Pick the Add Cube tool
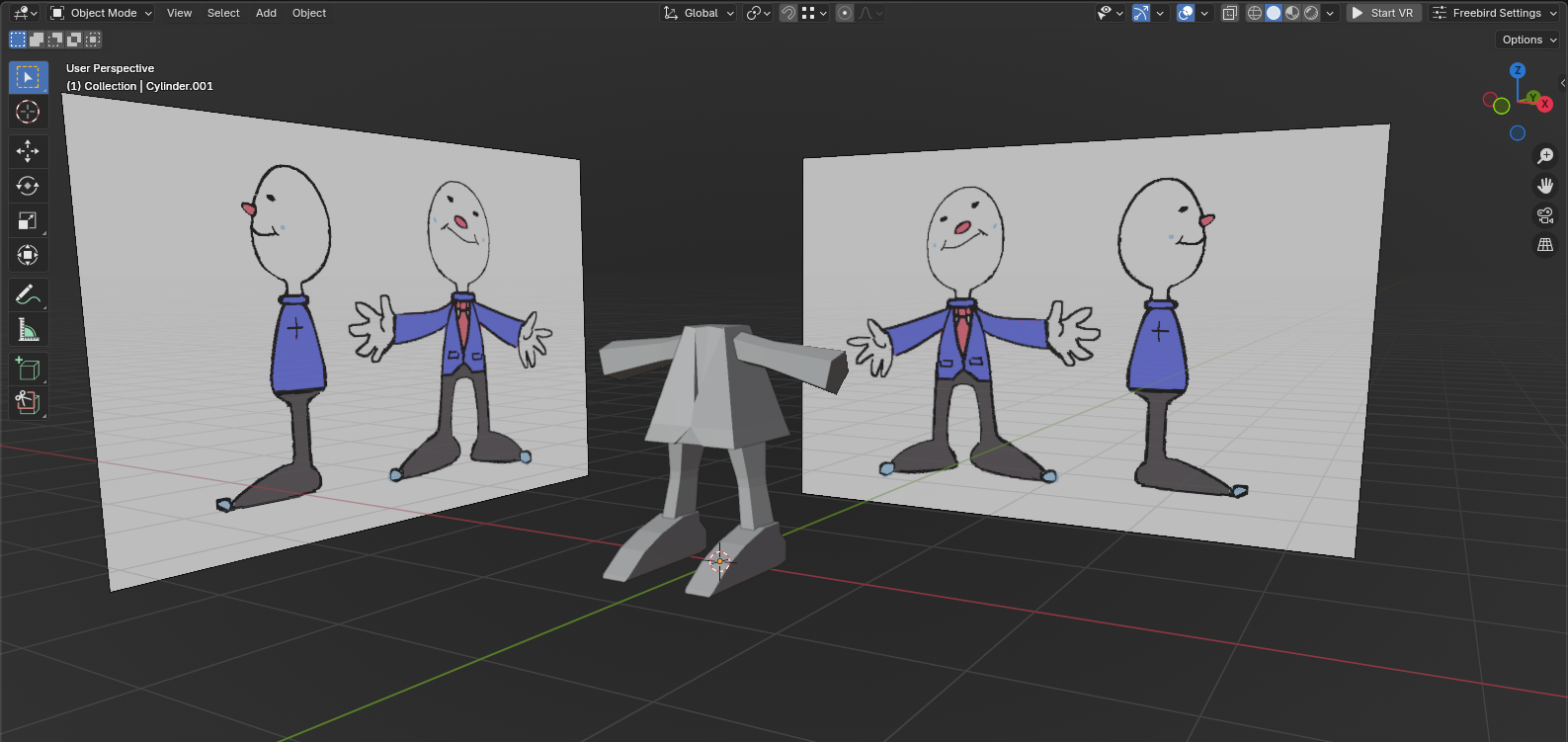The width and height of the screenshot is (1568, 742). click(x=28, y=369)
